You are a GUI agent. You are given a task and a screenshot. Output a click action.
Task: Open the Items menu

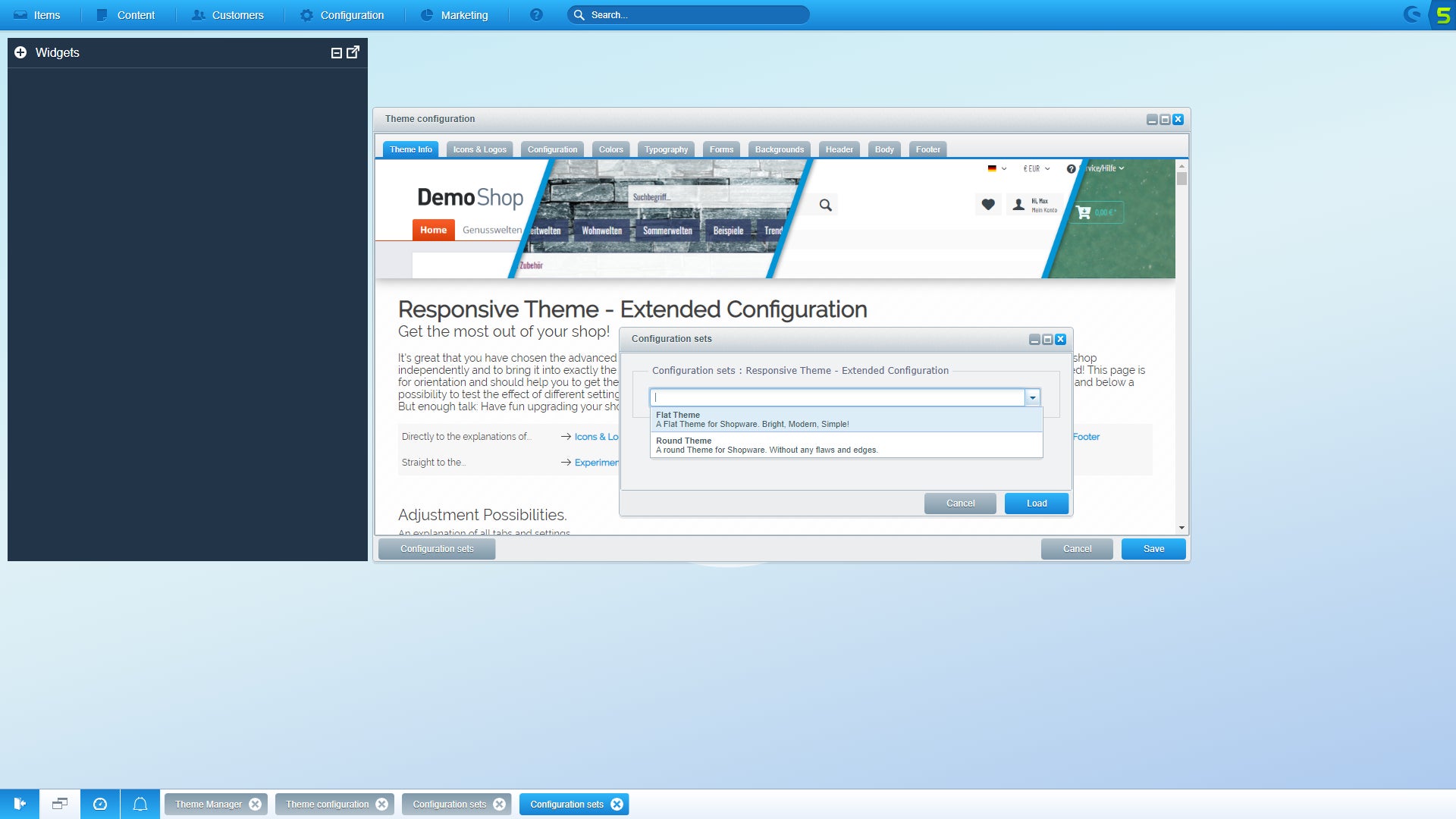pyautogui.click(x=37, y=15)
